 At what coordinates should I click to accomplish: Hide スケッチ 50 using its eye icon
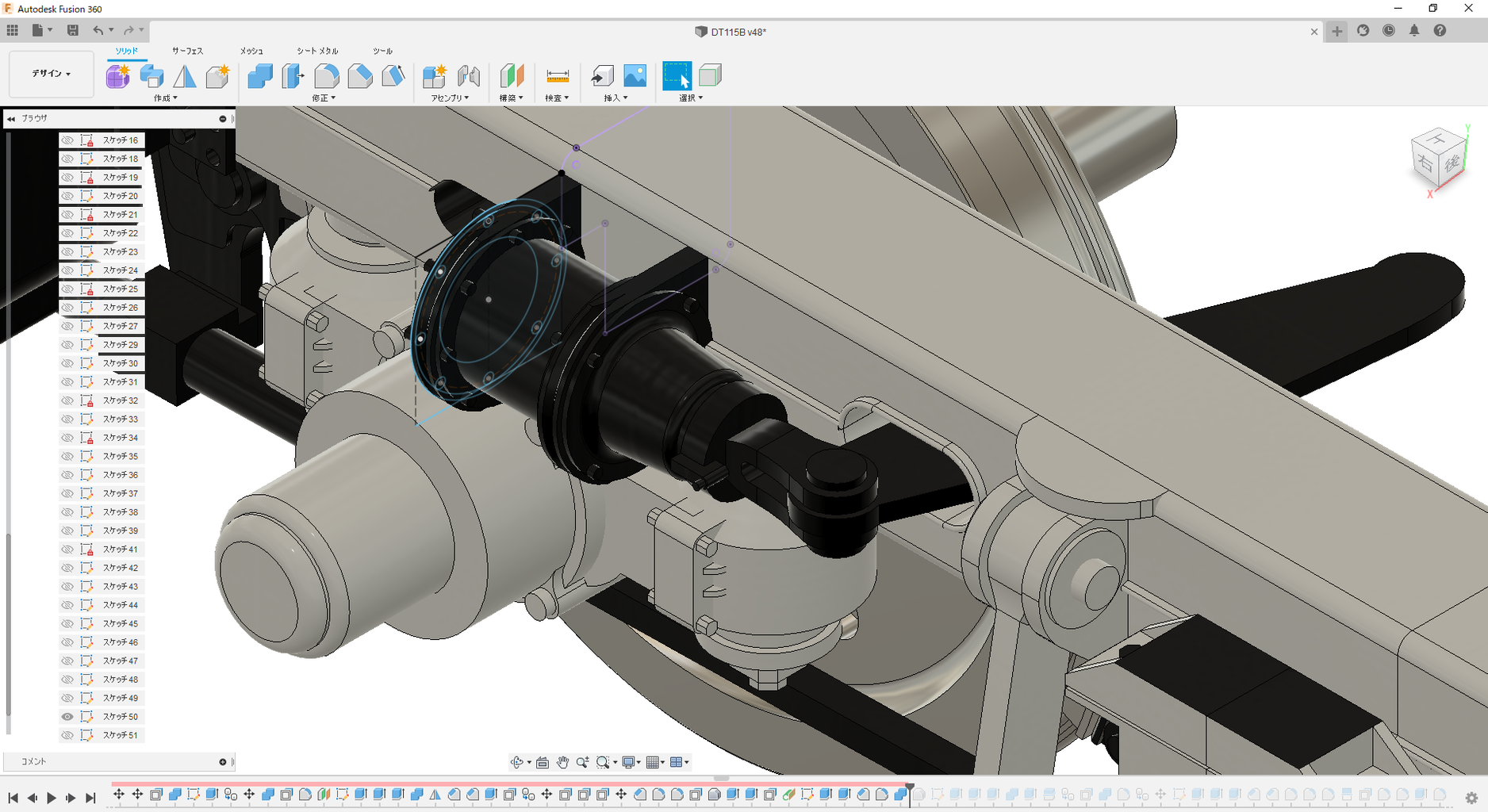pyautogui.click(x=67, y=717)
